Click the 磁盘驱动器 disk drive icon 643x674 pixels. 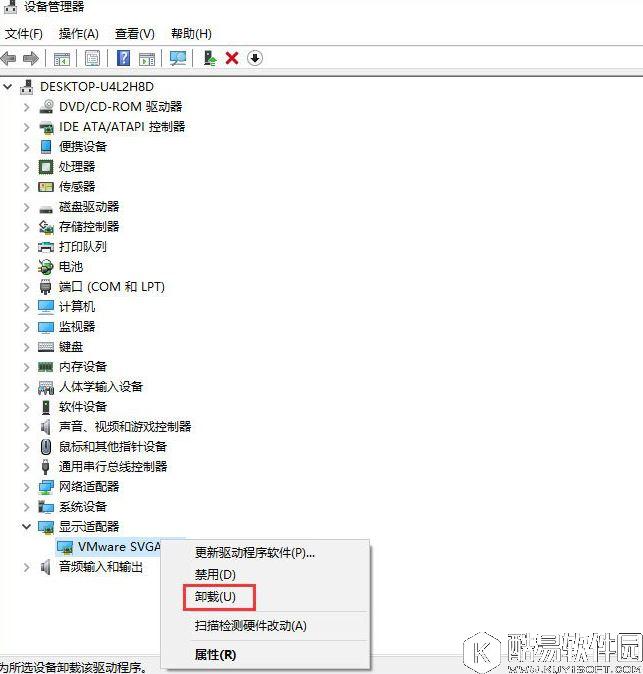[x=46, y=209]
